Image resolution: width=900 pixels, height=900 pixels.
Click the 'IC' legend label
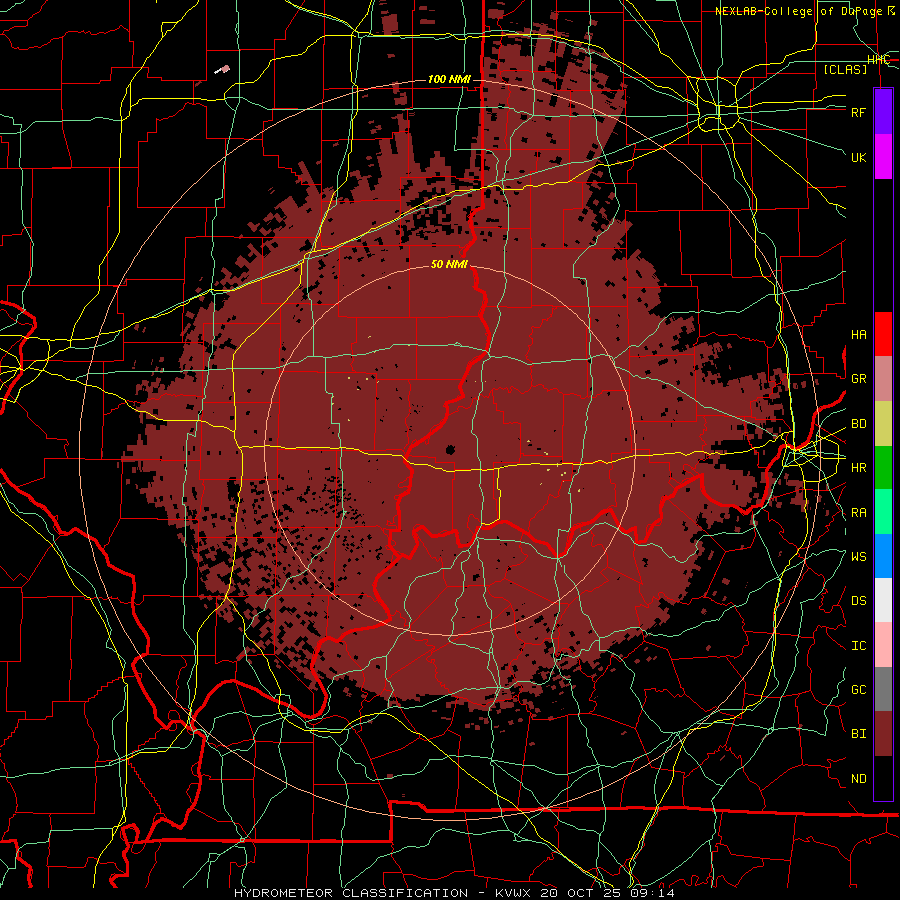[x=858, y=646]
